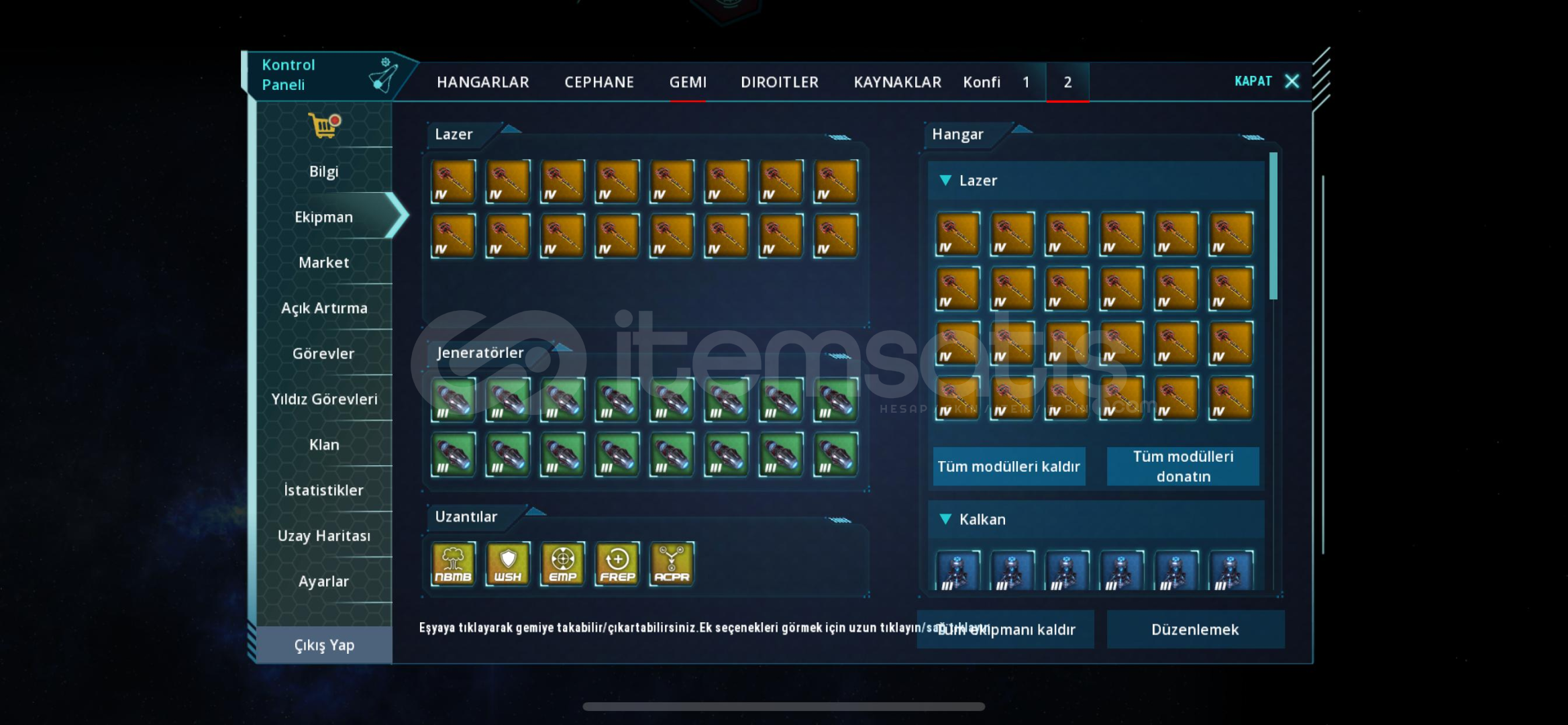Select Konfi configuration 2
Image resolution: width=1568 pixels, height=725 pixels.
tap(1067, 82)
